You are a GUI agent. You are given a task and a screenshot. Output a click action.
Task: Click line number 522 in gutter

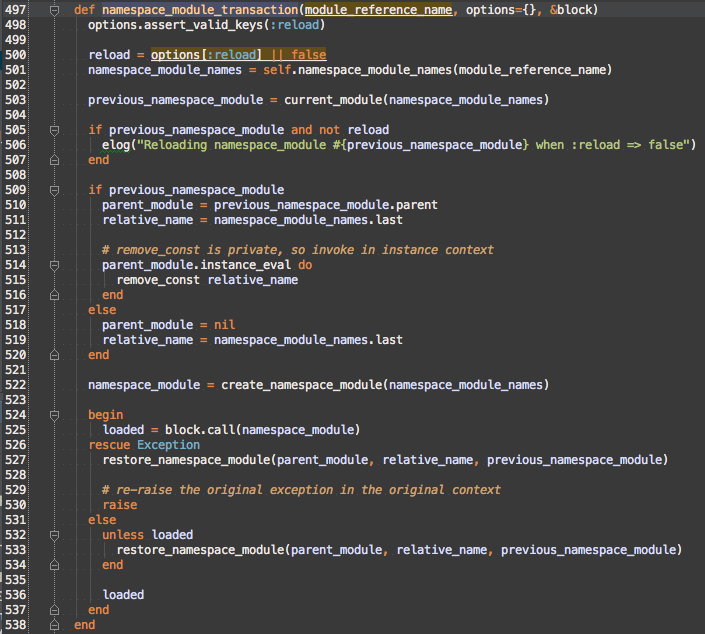16,385
